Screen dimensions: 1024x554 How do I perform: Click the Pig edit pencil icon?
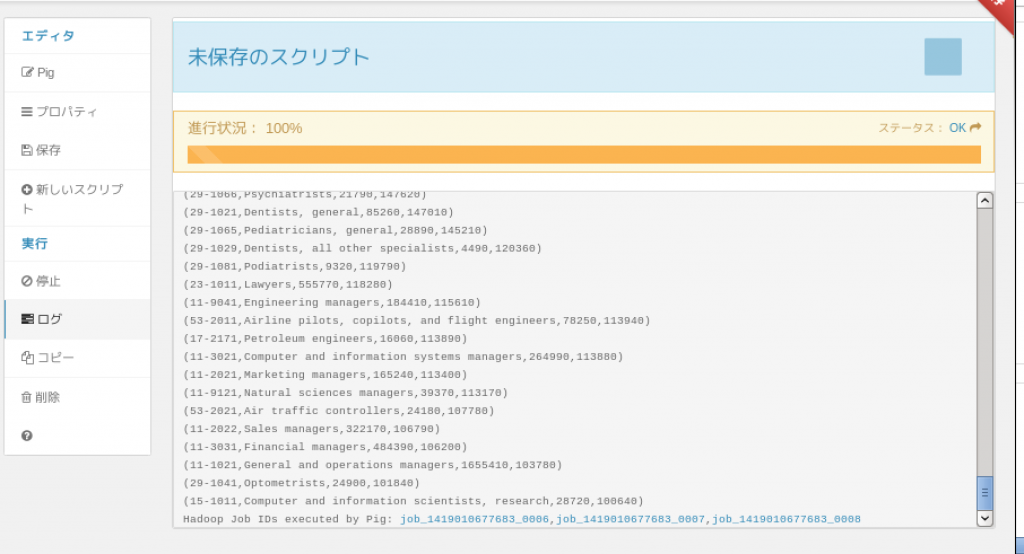(27, 72)
